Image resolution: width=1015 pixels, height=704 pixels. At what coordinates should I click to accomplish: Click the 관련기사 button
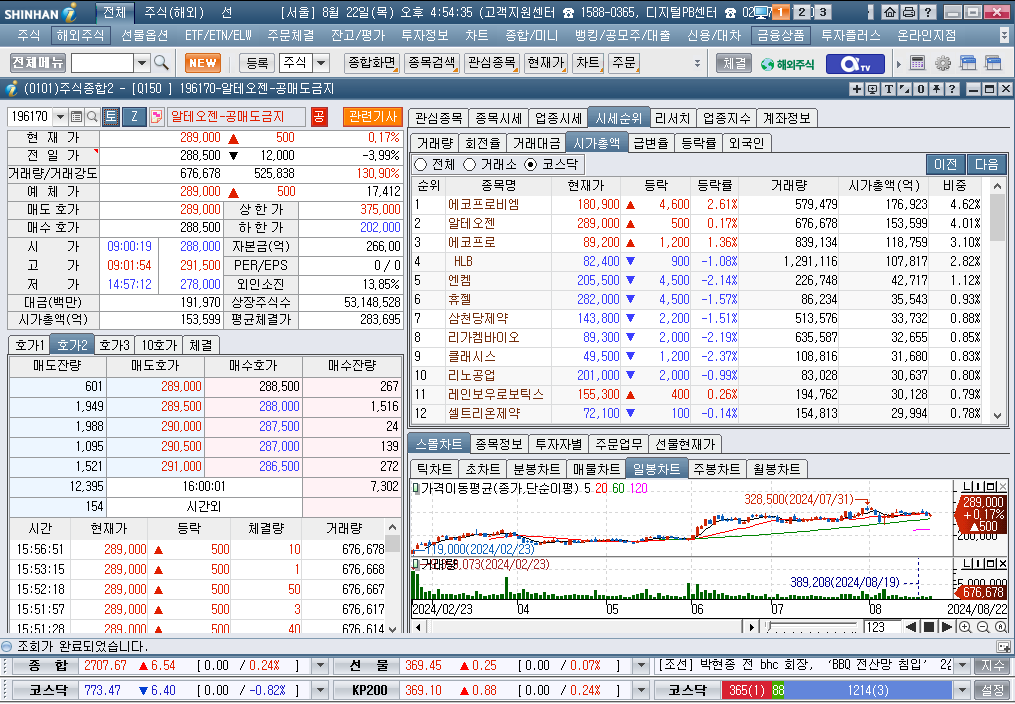(372, 116)
